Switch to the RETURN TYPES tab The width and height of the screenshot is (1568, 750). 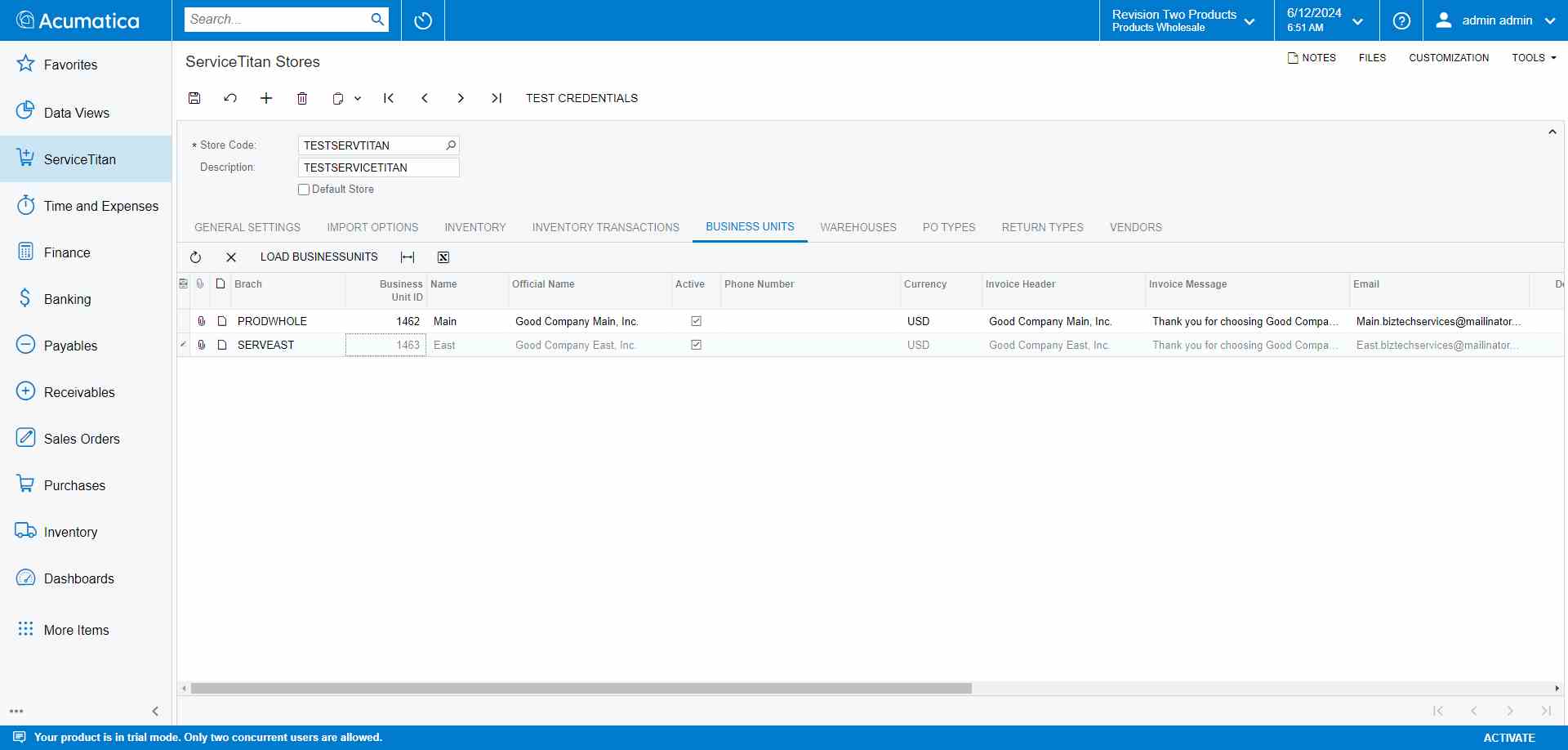click(x=1043, y=227)
